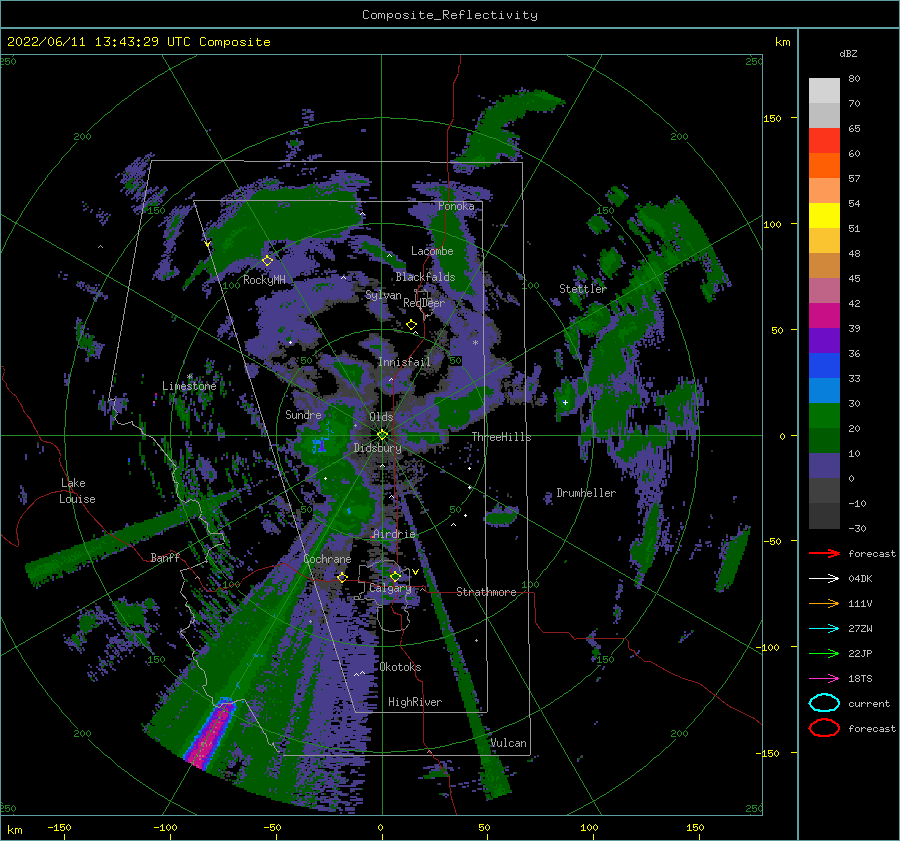Click the RockyMH label
Viewport: 900px width, 841px height.
pyautogui.click(x=264, y=280)
